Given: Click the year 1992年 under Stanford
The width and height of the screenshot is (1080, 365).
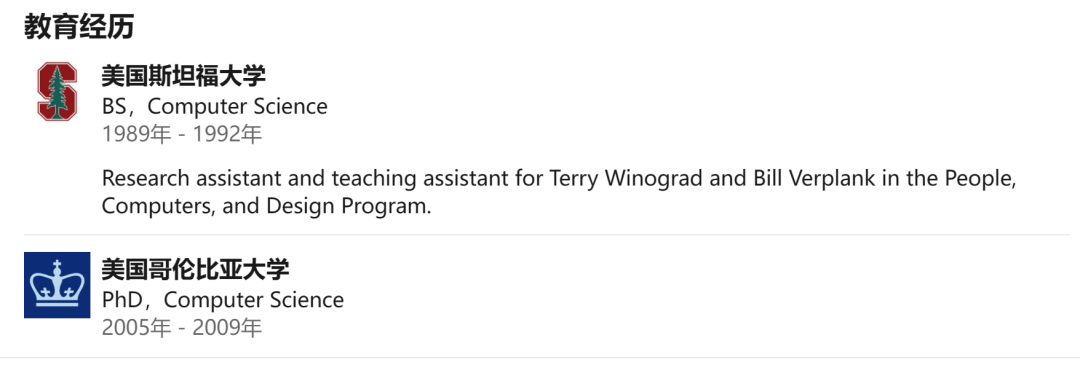Looking at the screenshot, I should [x=227, y=134].
